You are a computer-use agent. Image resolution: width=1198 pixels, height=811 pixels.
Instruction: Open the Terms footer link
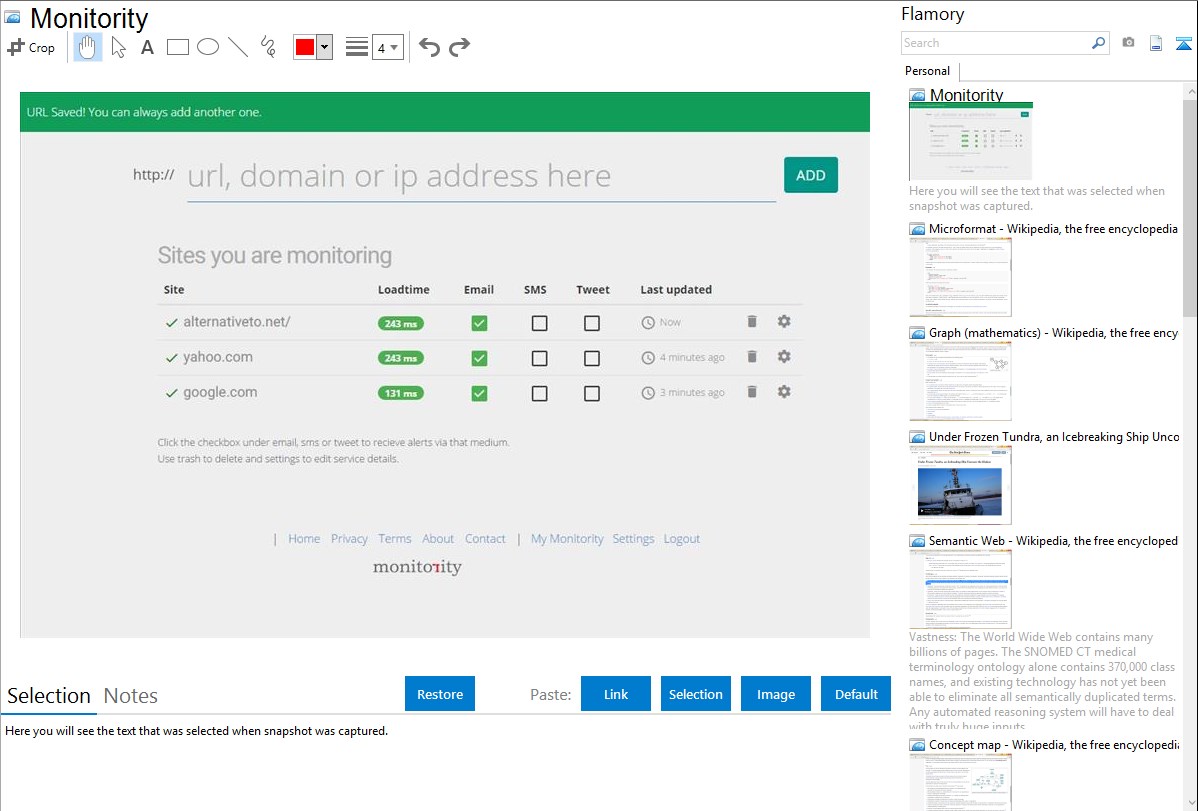(x=395, y=539)
